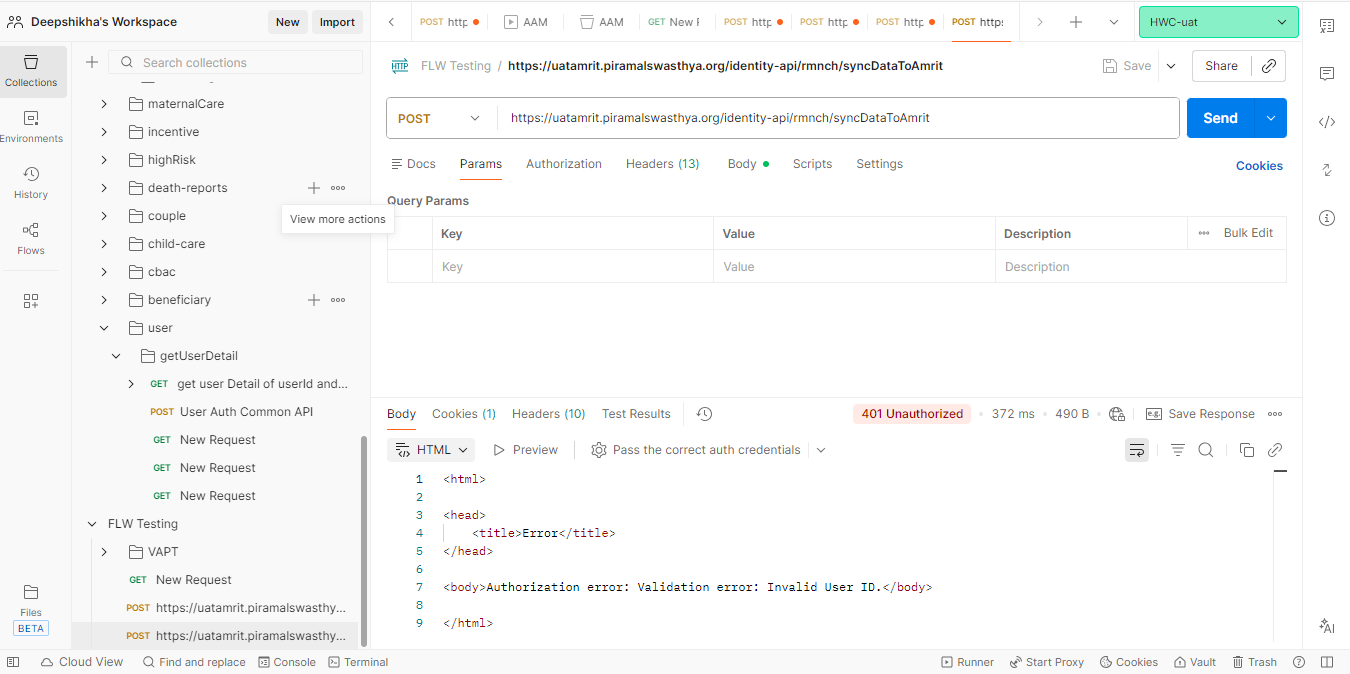
Task: Open the Cookies link
Action: coord(1259,166)
